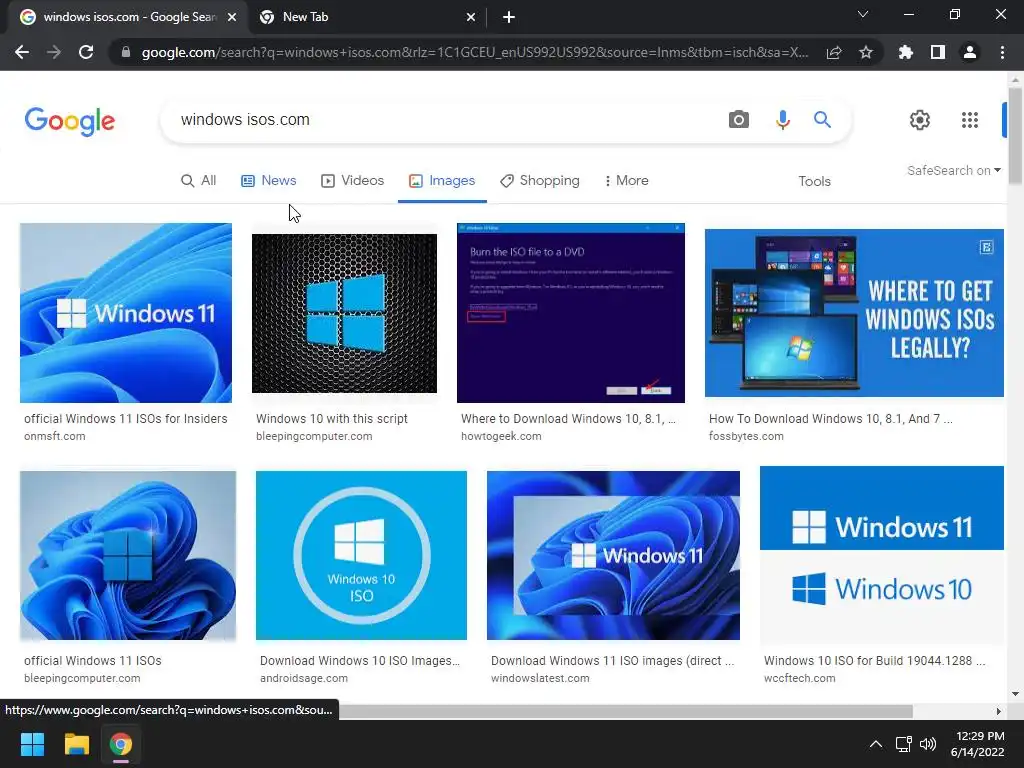Open link Download Windows 11 ISO images (direct
The width and height of the screenshot is (1024, 768).
(x=613, y=661)
